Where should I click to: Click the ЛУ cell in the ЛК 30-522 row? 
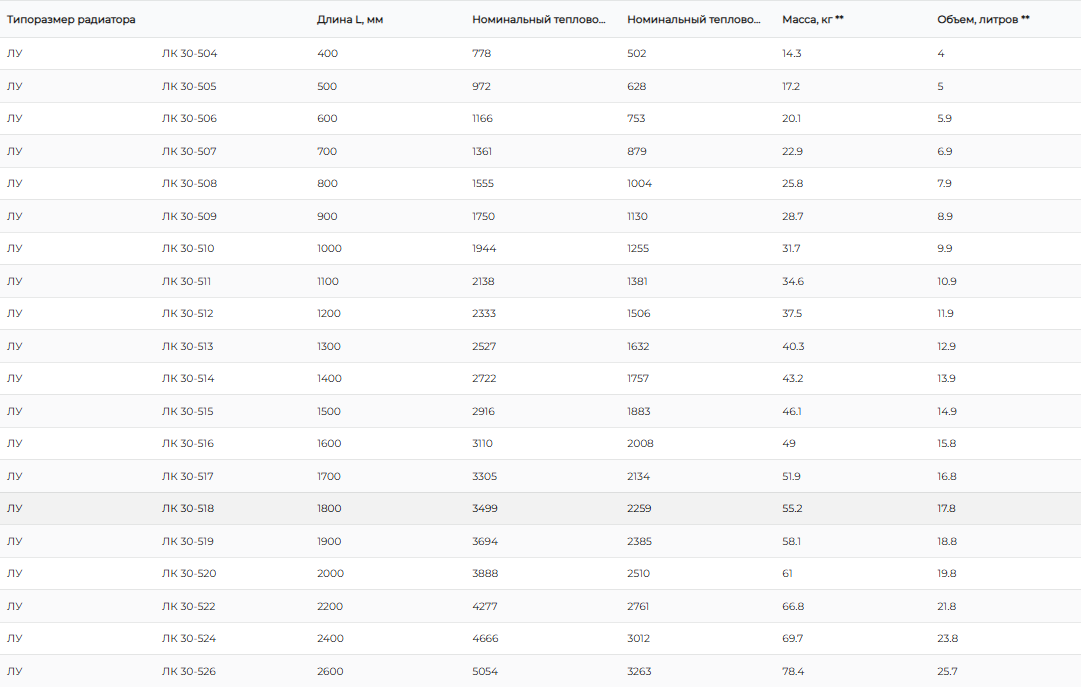pyautogui.click(x=14, y=607)
